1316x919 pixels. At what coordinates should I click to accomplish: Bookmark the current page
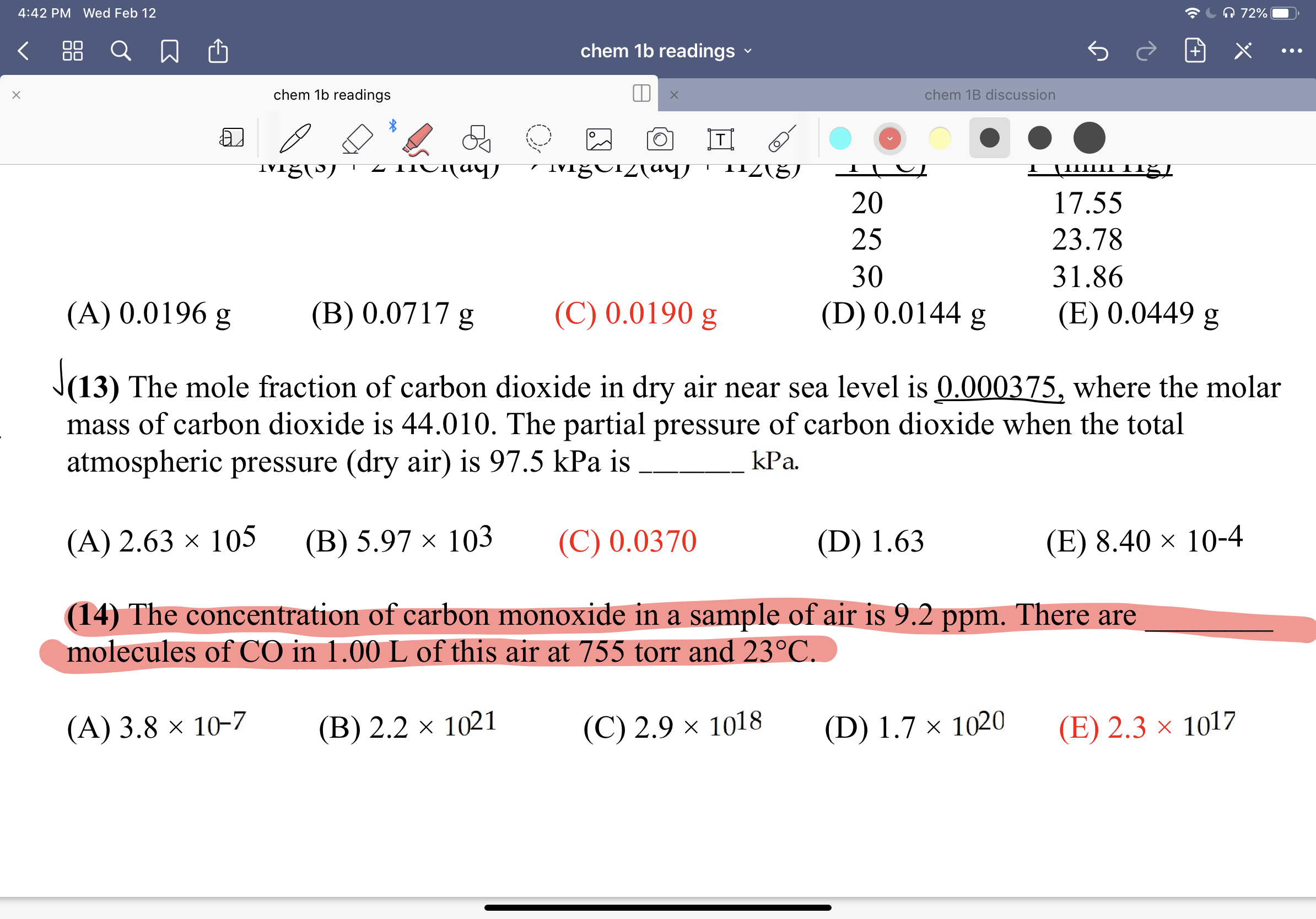point(170,51)
